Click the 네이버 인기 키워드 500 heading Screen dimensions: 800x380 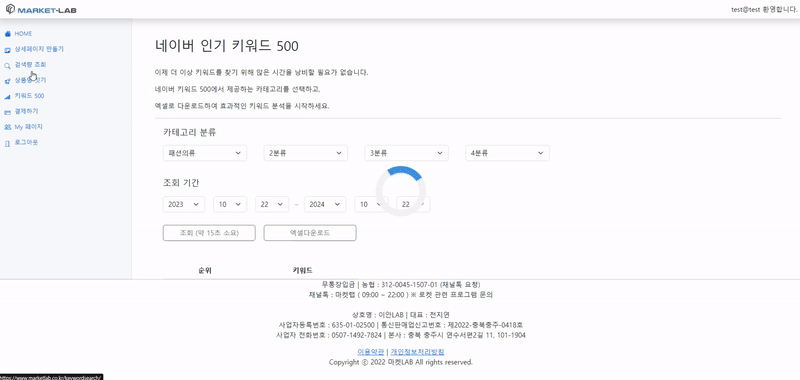click(227, 46)
